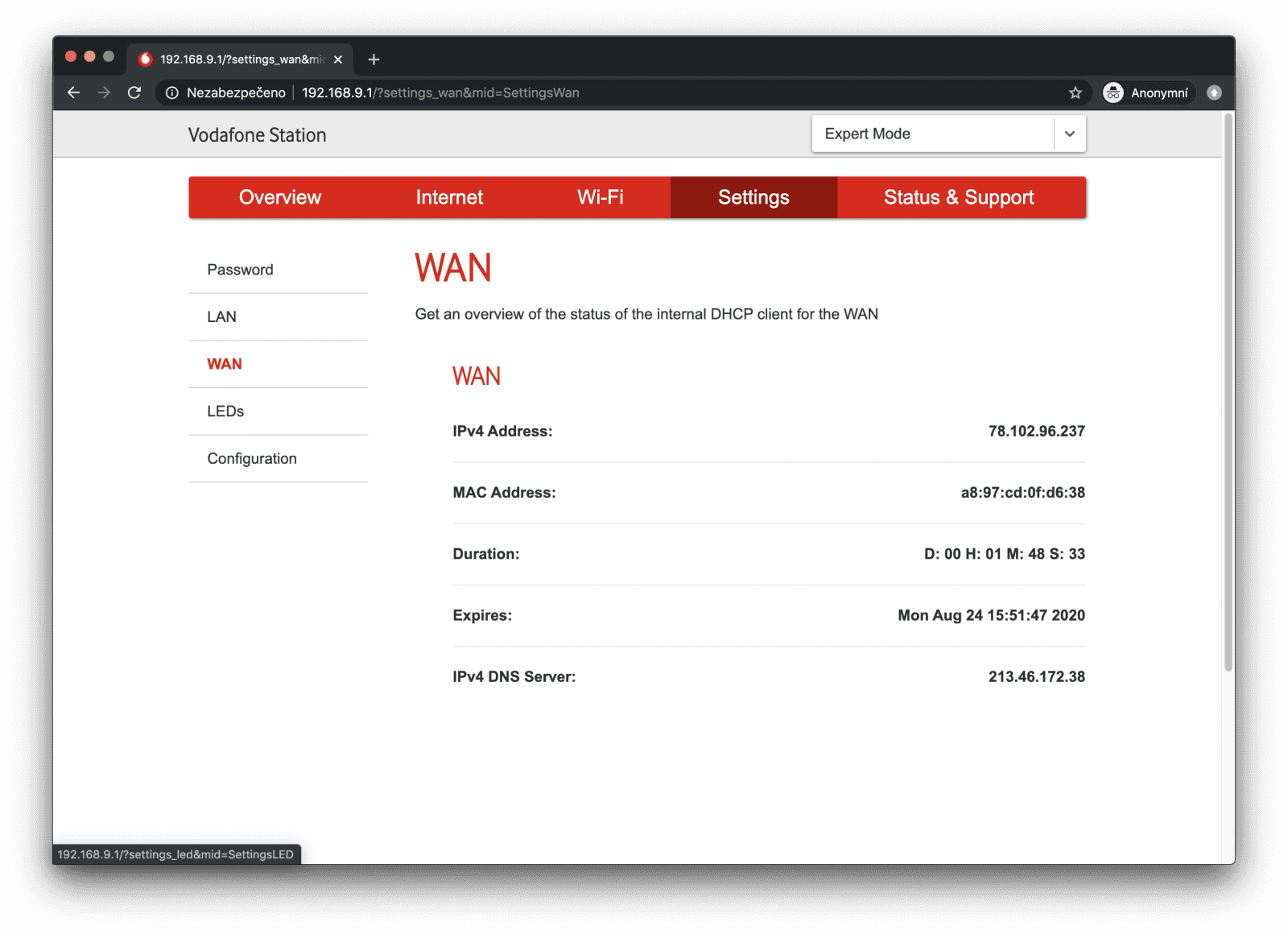1288x934 pixels.
Task: Select the 192.168.9.1 browser tab
Action: (x=240, y=60)
